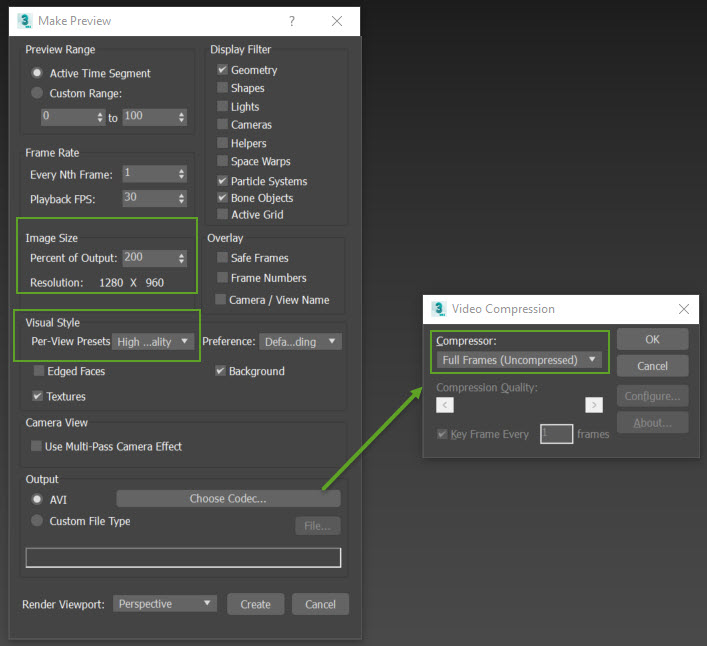The image size is (707, 646).
Task: Enable the Lights display filter
Action: [x=222, y=106]
